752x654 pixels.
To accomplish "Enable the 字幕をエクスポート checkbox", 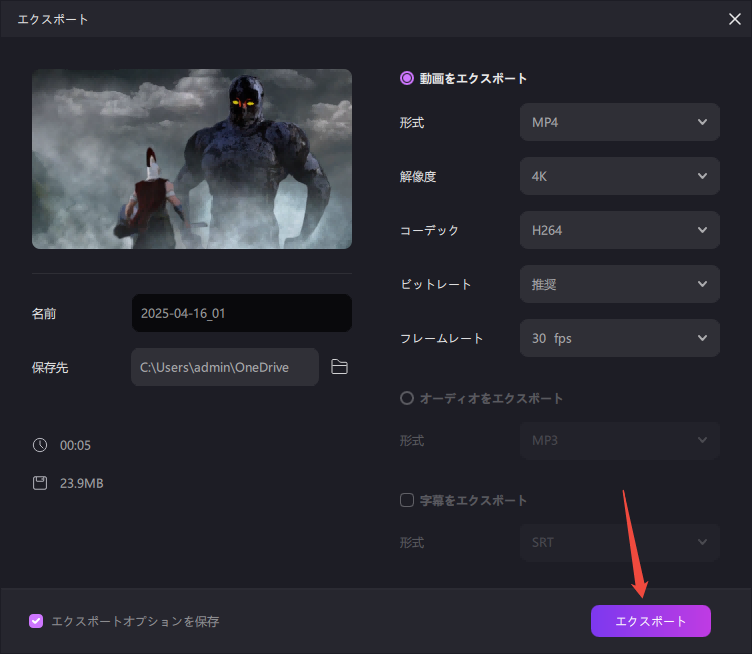I will [407, 500].
